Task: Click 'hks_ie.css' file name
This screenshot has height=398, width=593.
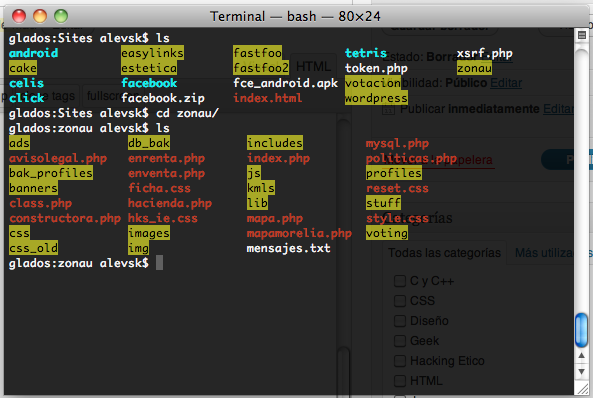Action: click(x=163, y=218)
